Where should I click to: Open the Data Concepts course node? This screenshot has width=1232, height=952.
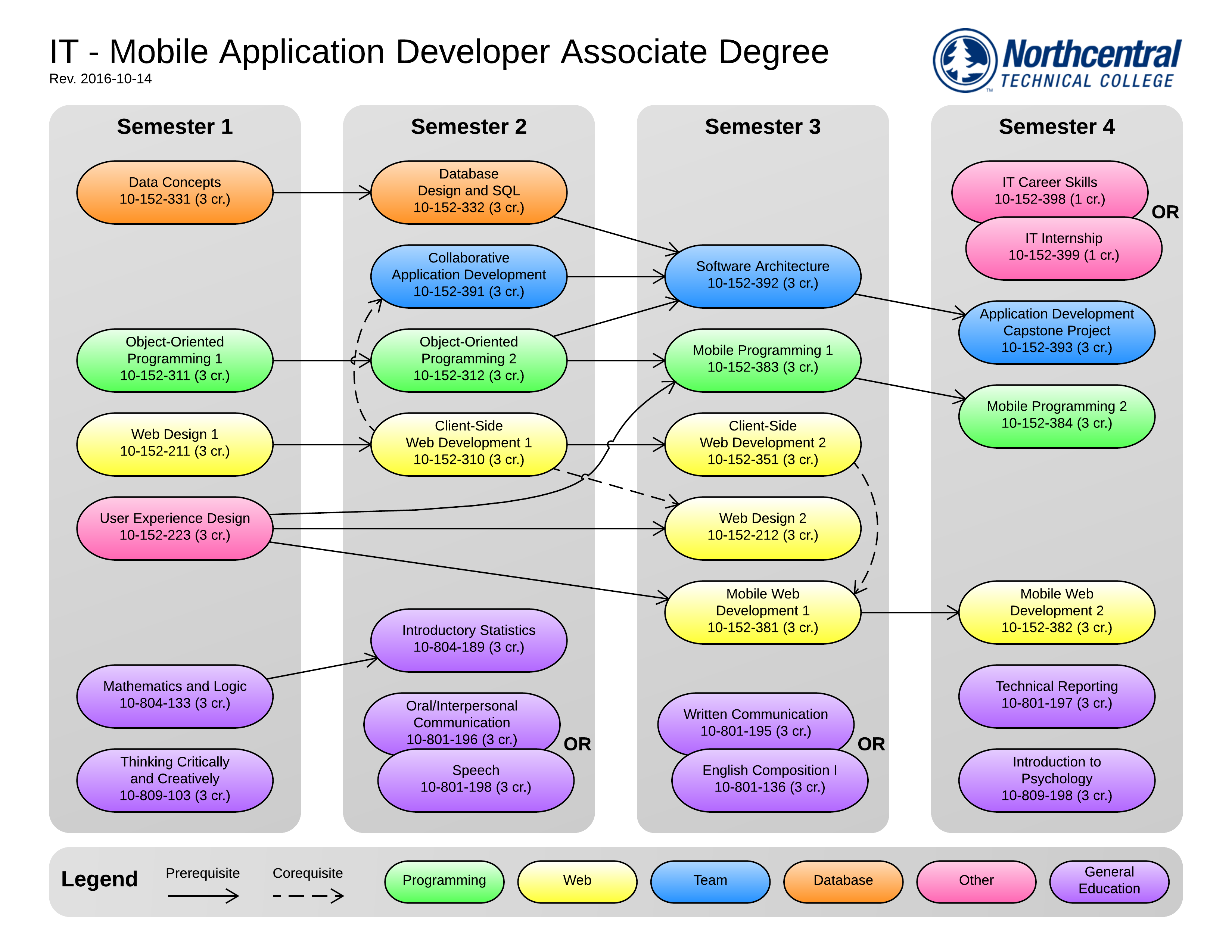click(x=175, y=192)
